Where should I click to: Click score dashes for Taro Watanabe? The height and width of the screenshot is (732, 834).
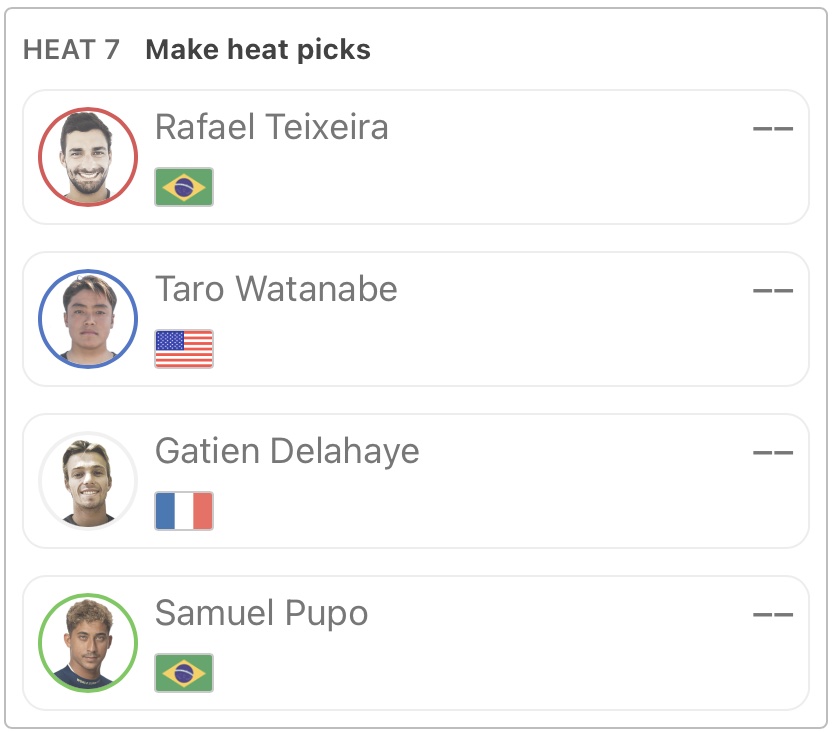pyautogui.click(x=772, y=291)
